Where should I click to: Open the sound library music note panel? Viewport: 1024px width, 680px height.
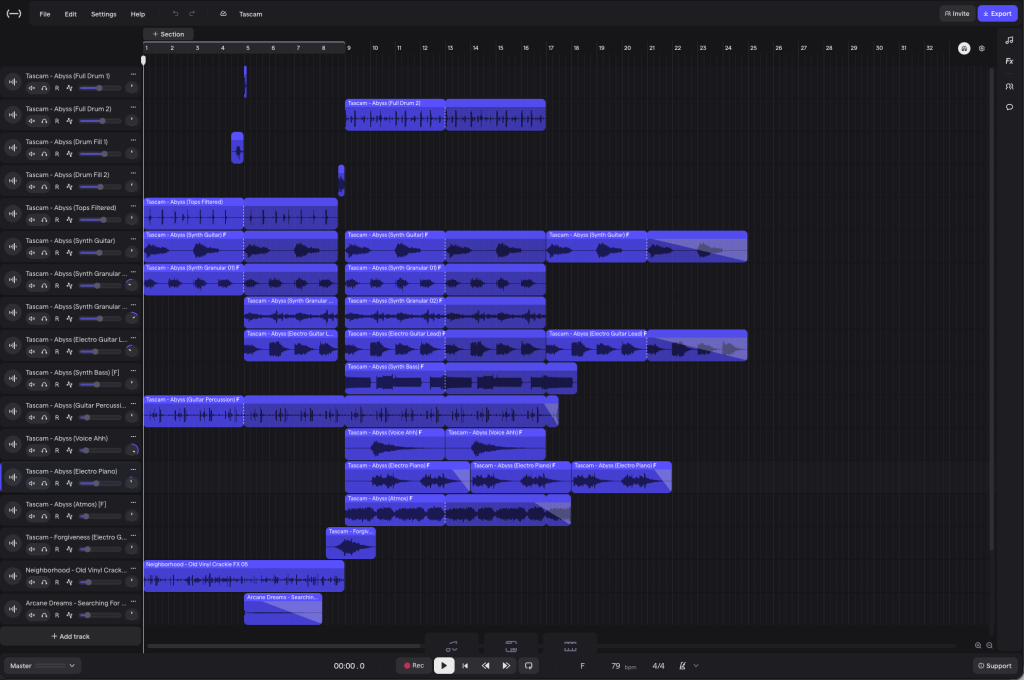(x=1009, y=40)
